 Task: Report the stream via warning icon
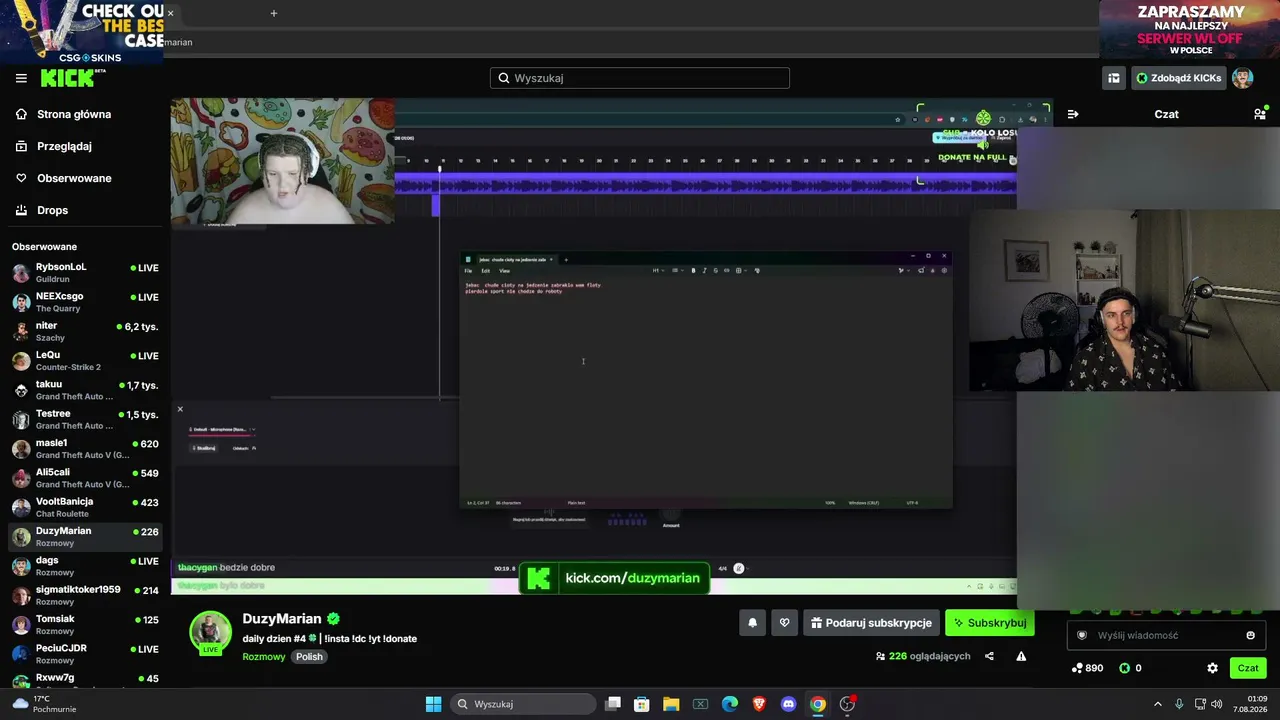coord(1021,656)
